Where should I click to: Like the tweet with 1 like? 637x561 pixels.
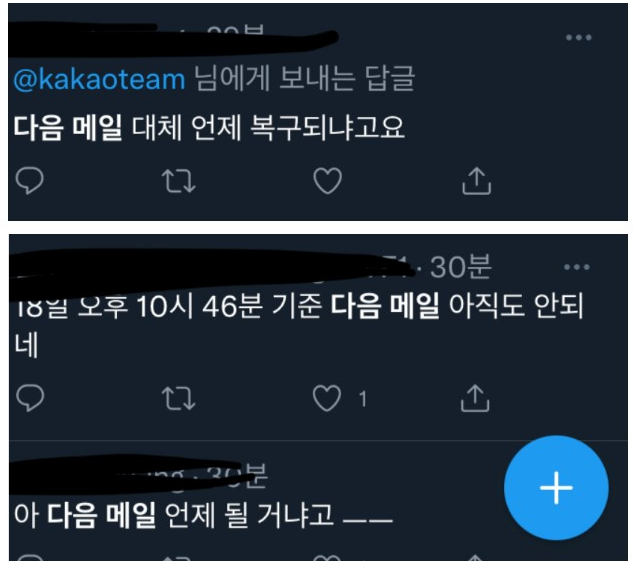click(x=327, y=398)
